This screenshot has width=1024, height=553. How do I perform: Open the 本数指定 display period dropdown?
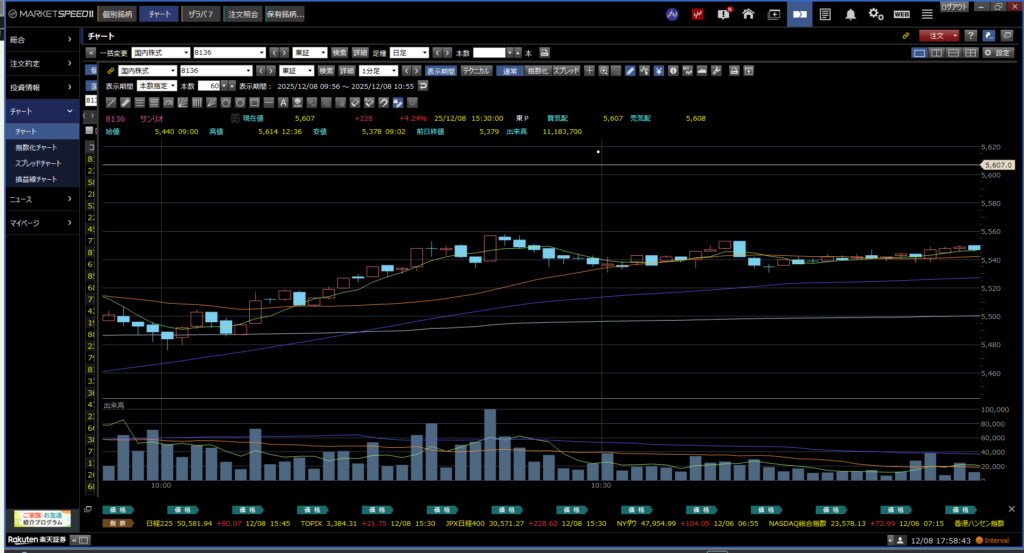tap(157, 86)
